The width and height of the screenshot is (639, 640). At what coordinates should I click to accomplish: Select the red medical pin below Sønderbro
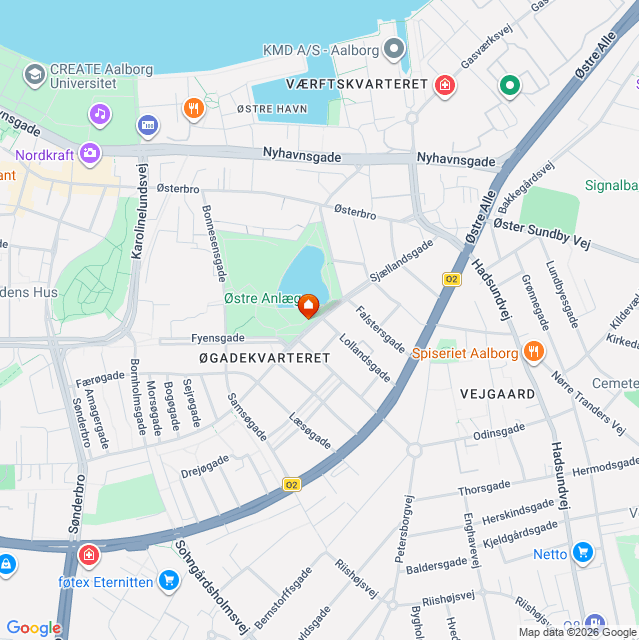[x=89, y=556]
